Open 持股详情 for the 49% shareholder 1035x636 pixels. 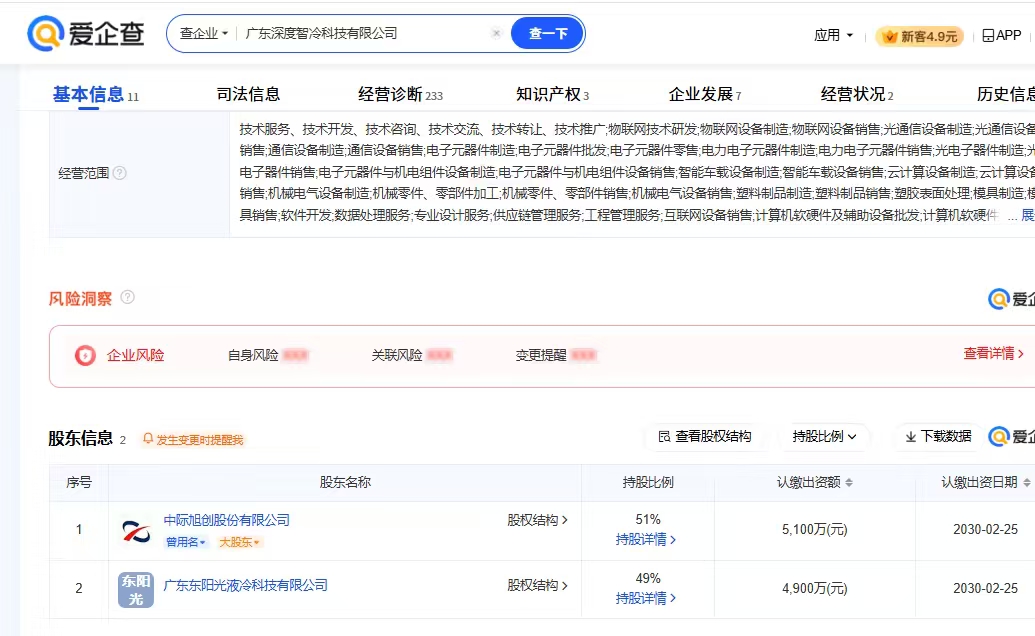tap(646, 598)
